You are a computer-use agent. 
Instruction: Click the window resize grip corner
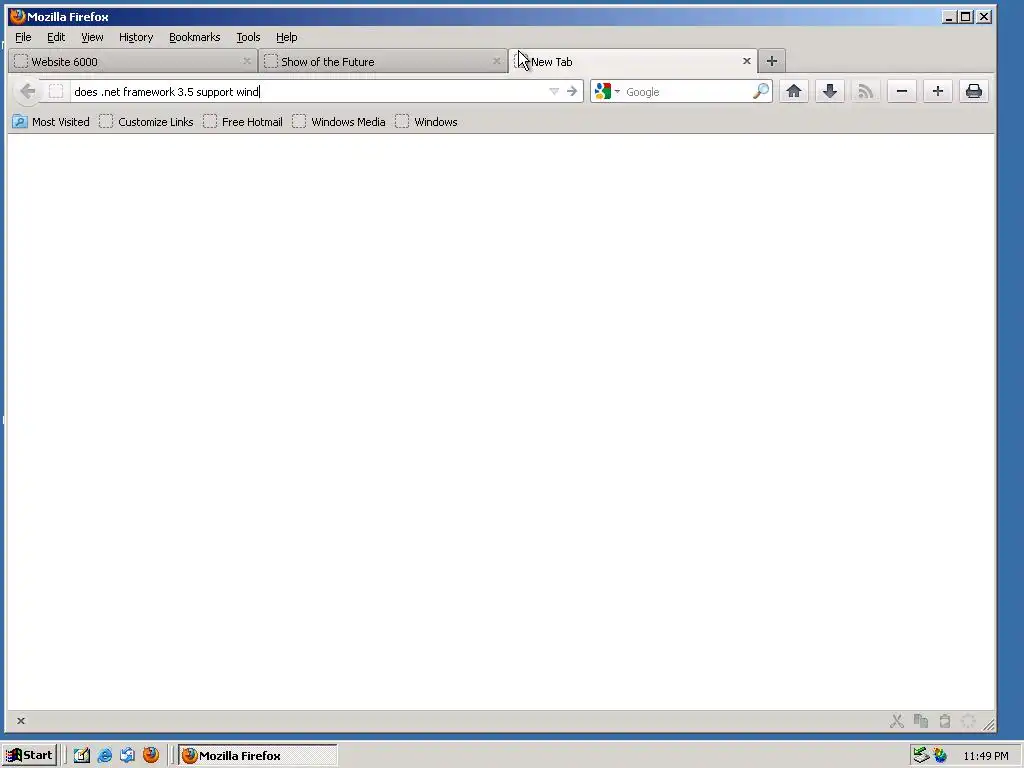(x=989, y=724)
